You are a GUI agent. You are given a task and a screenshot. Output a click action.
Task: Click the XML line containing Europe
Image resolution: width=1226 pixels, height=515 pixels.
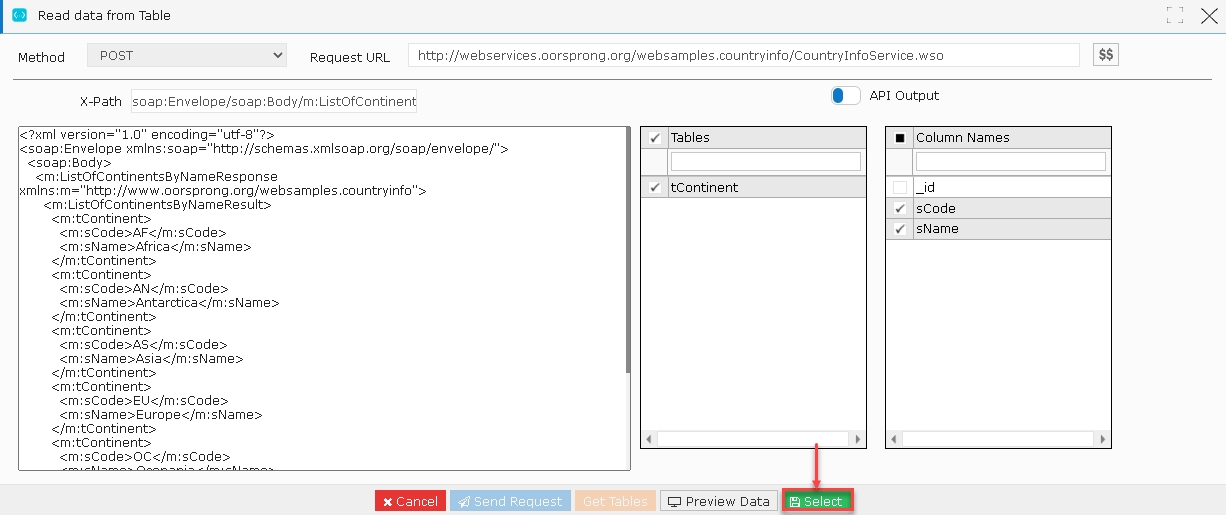click(160, 414)
